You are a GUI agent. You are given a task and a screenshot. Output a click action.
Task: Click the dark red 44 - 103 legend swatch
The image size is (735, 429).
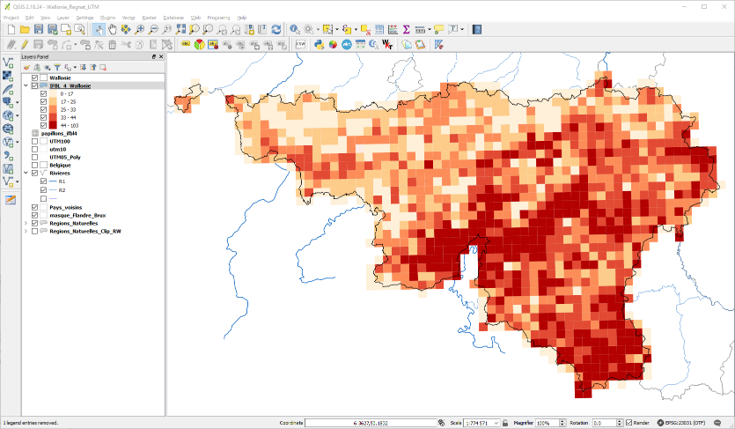coord(54,125)
